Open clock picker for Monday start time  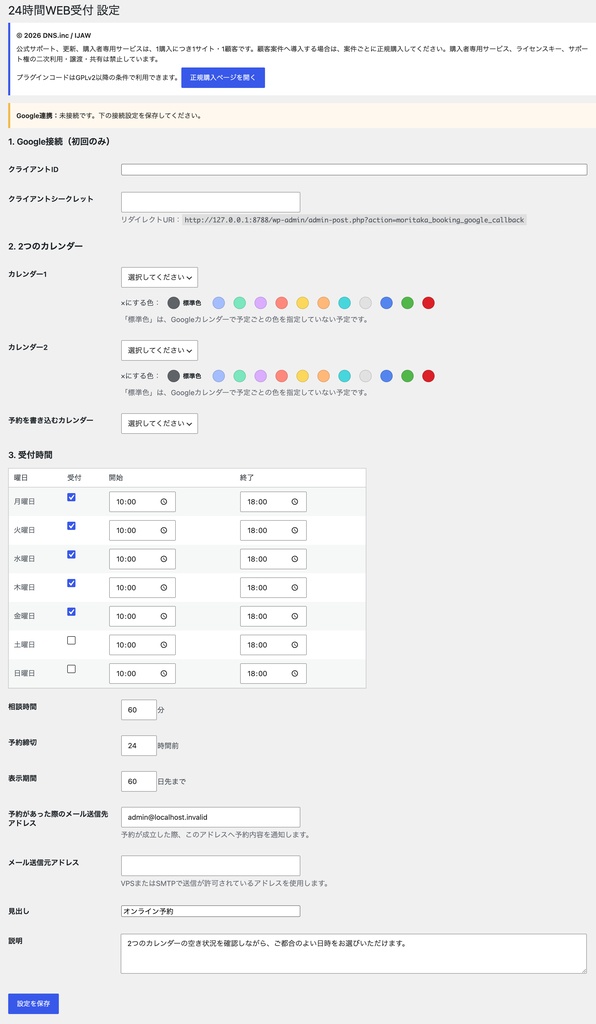click(x=164, y=502)
